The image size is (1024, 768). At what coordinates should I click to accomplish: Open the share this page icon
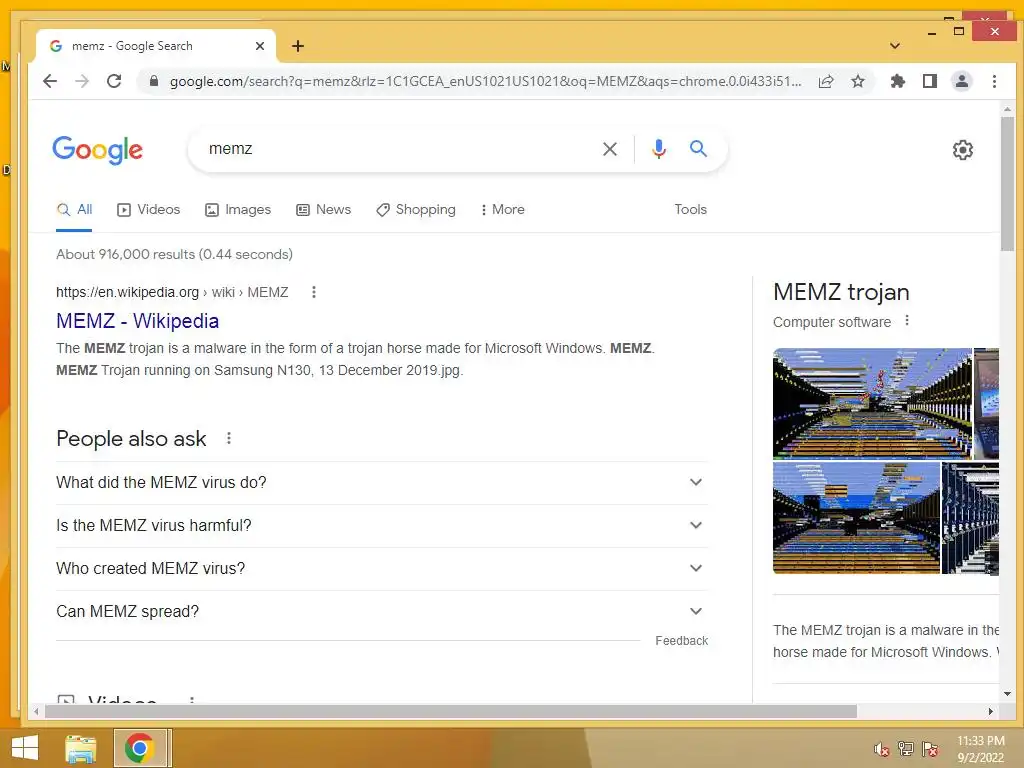(826, 81)
